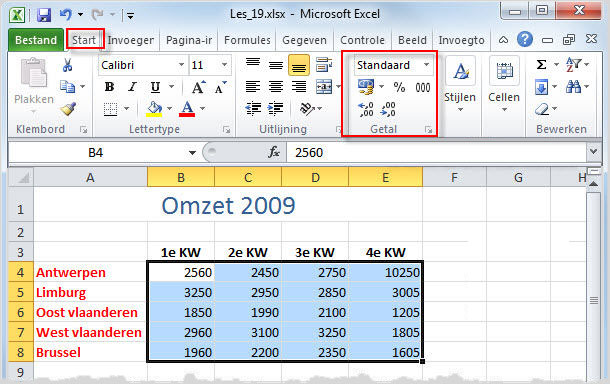Select column F header
This screenshot has width=610, height=384.
(454, 177)
